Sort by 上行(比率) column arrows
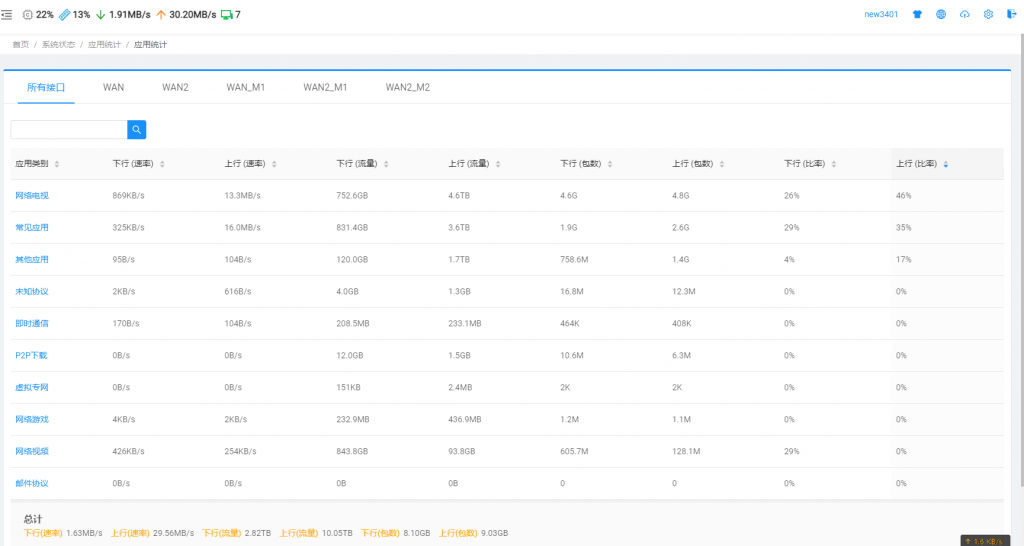The height and width of the screenshot is (546, 1024). point(946,164)
